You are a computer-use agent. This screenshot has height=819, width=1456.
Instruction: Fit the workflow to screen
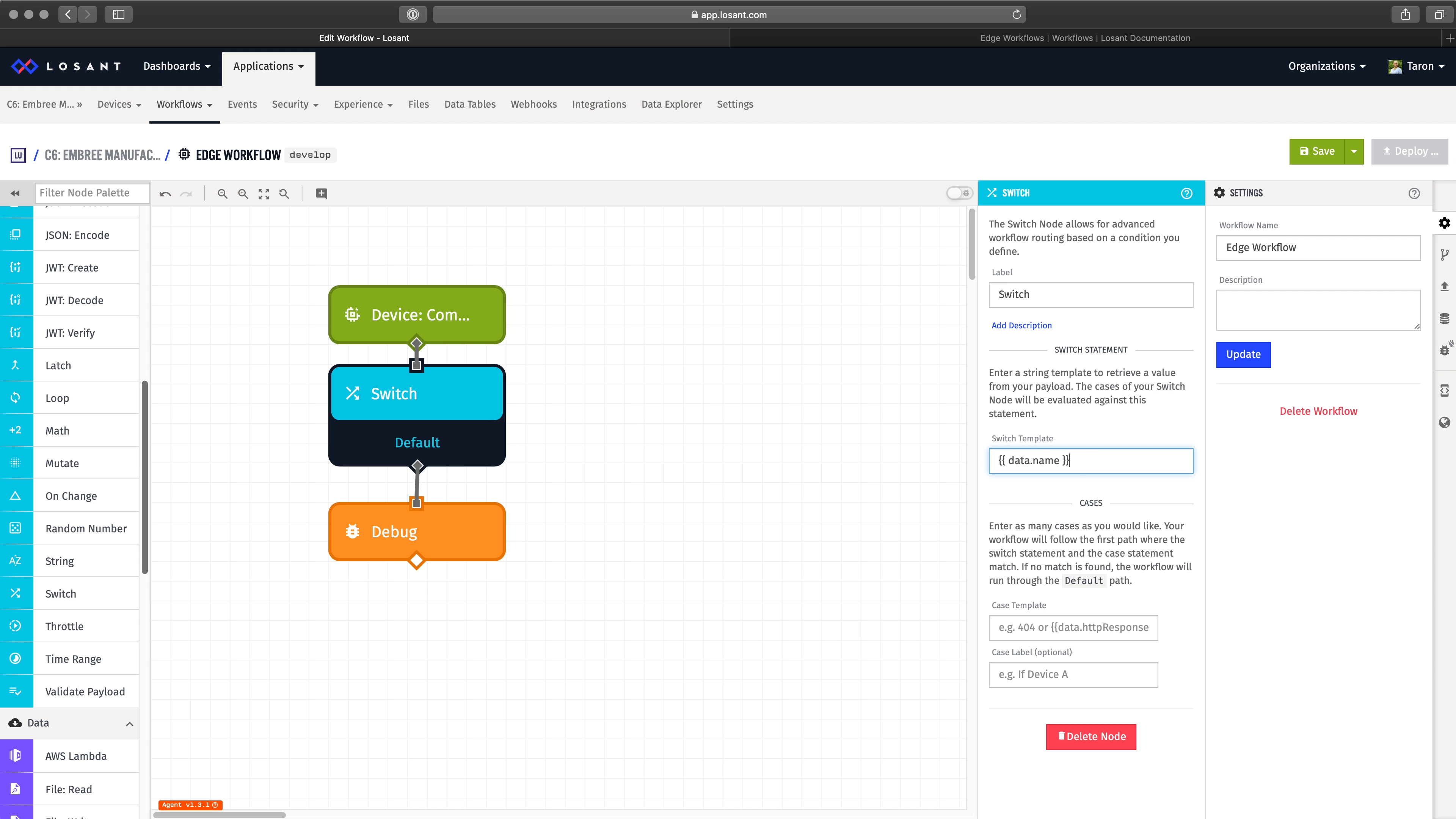tap(264, 194)
